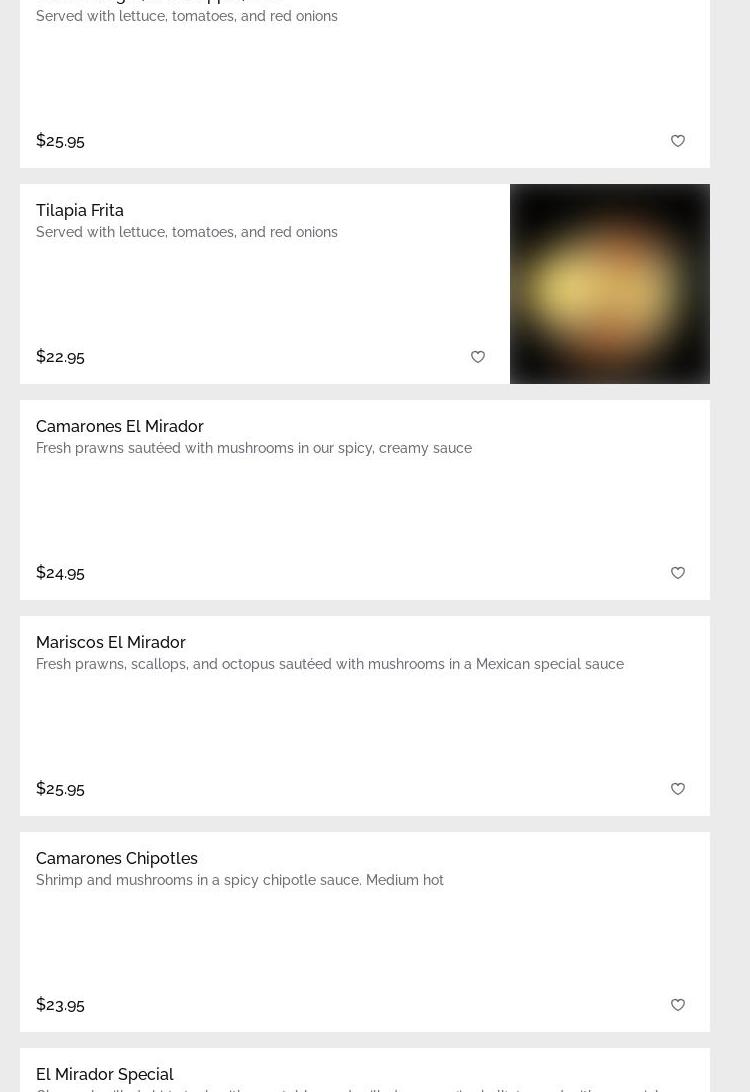Click the $23.95 price for Camarones Chipotles

[60, 1004]
